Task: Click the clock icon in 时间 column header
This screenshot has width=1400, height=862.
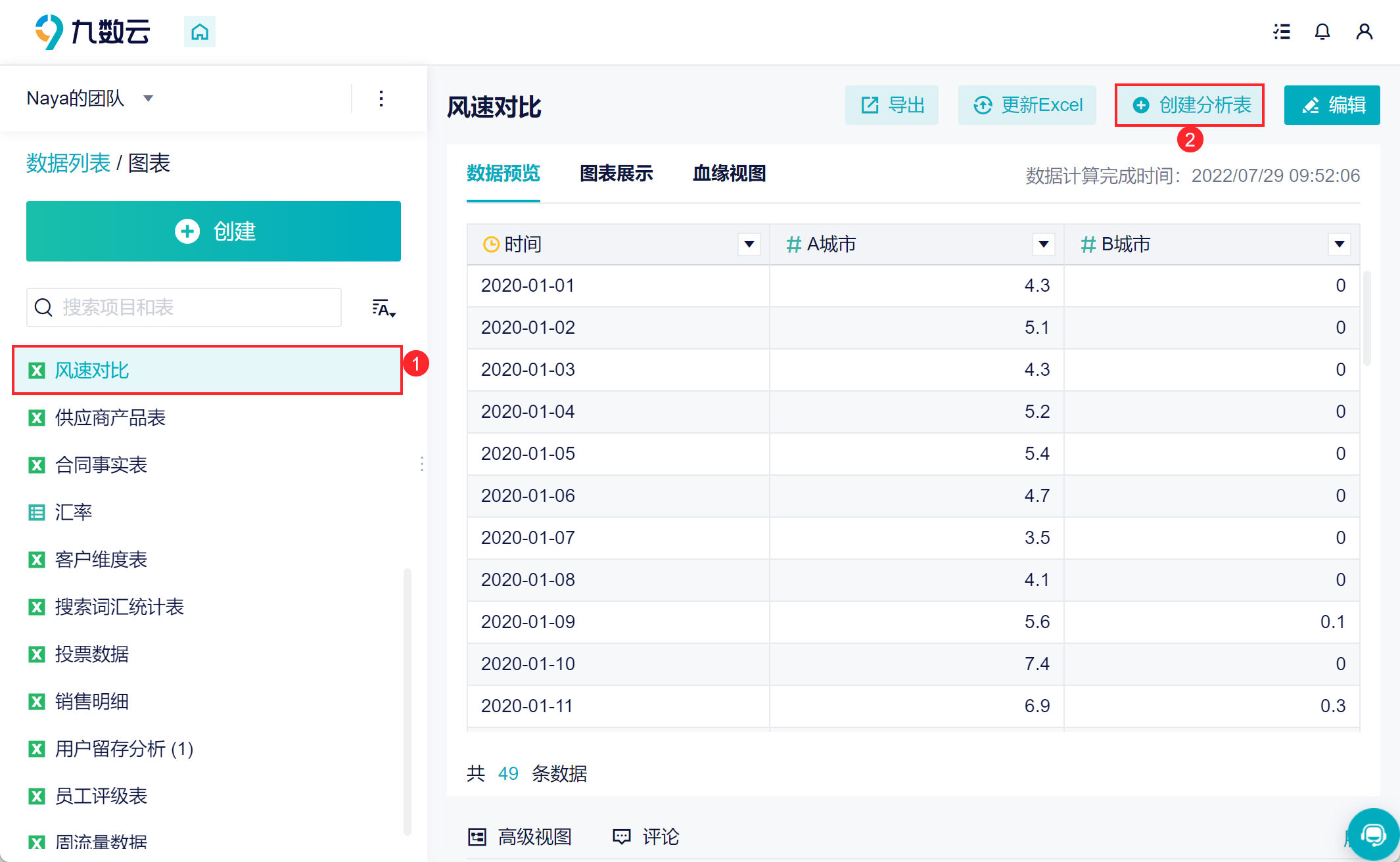Action: (x=491, y=244)
